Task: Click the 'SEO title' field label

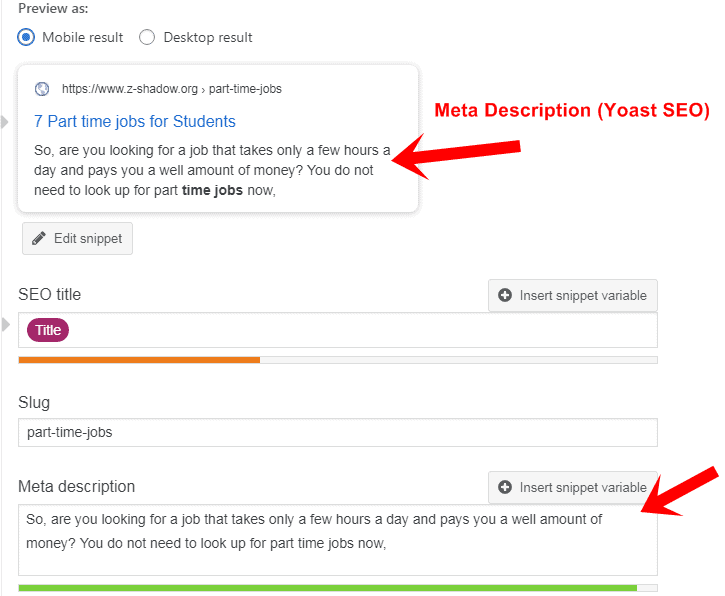Action: tap(50, 295)
